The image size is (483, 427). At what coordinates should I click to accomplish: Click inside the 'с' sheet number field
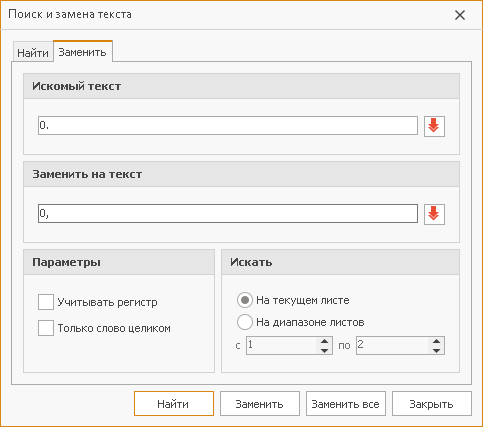[281, 345]
